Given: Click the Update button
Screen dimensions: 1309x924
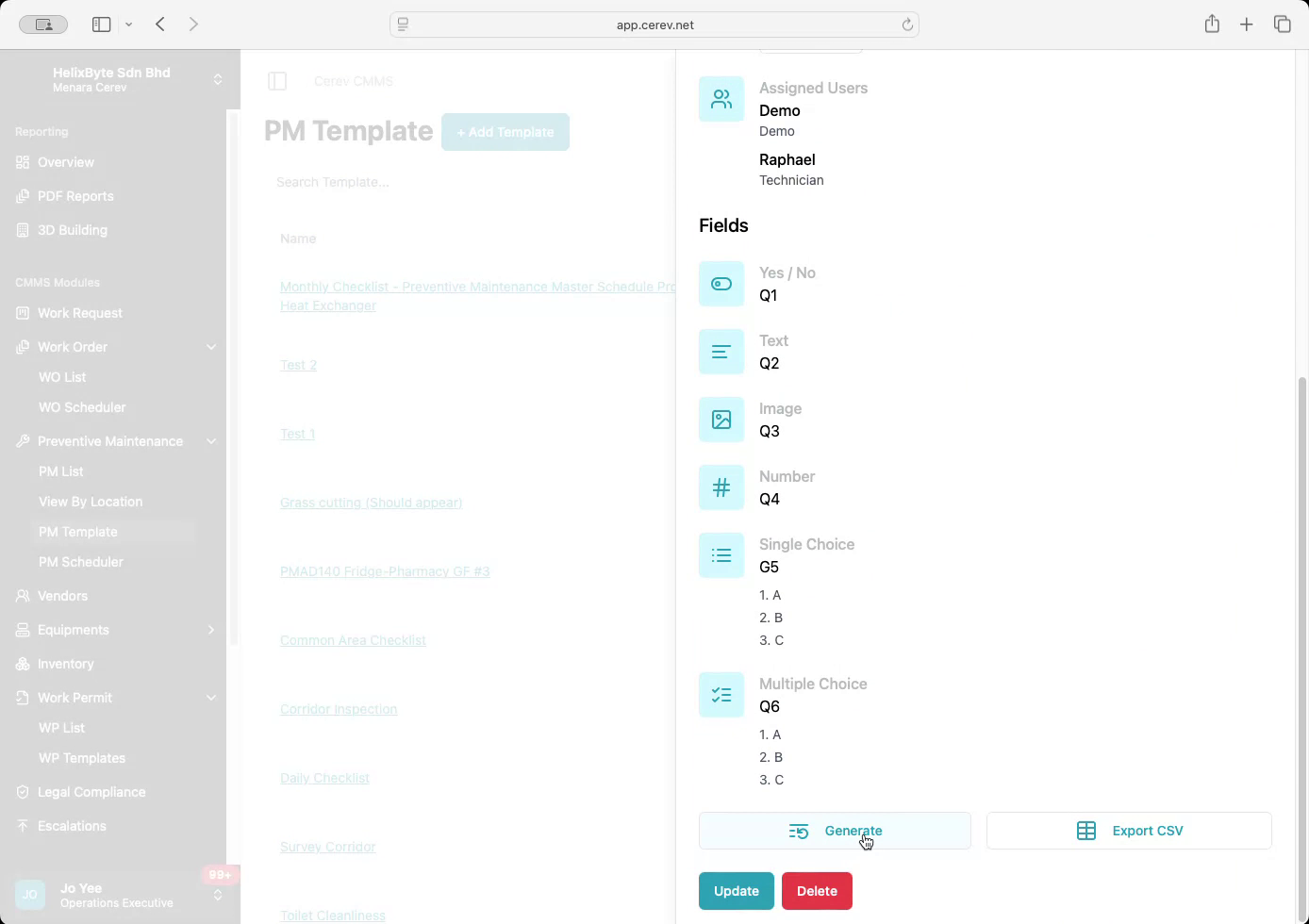Looking at the screenshot, I should (737, 891).
